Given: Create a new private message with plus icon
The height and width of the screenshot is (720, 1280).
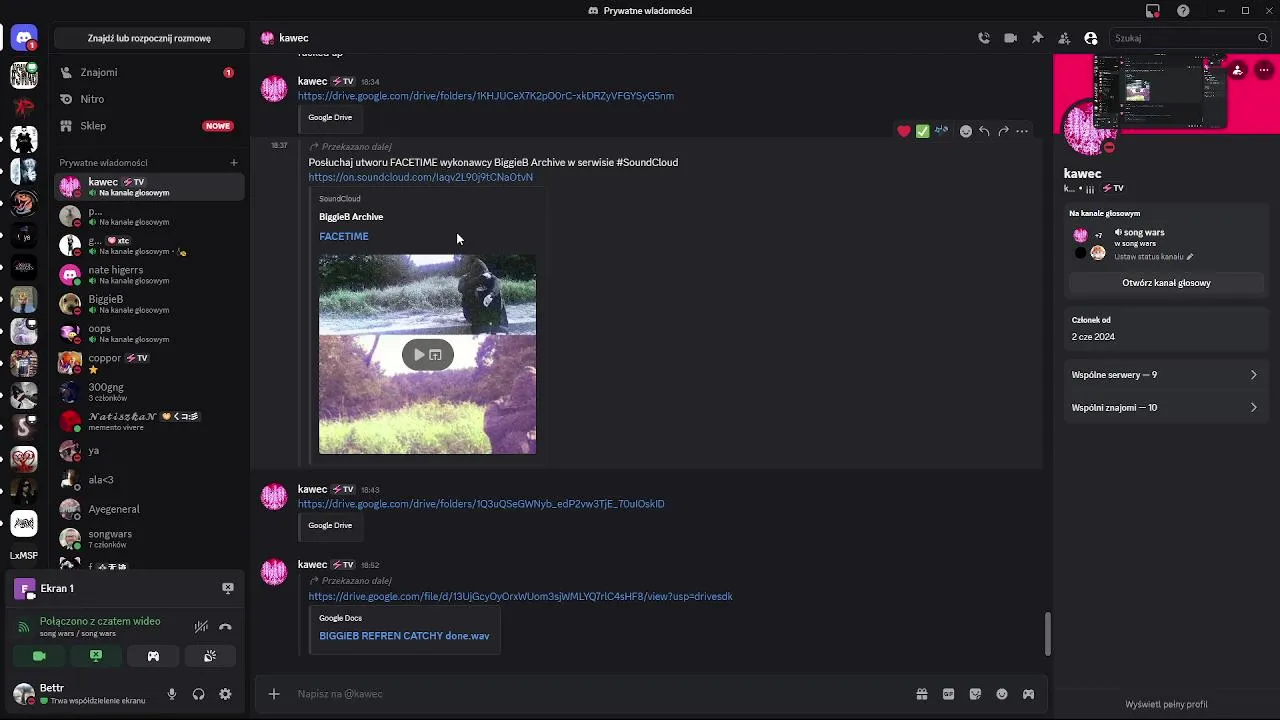Looking at the screenshot, I should [x=234, y=163].
